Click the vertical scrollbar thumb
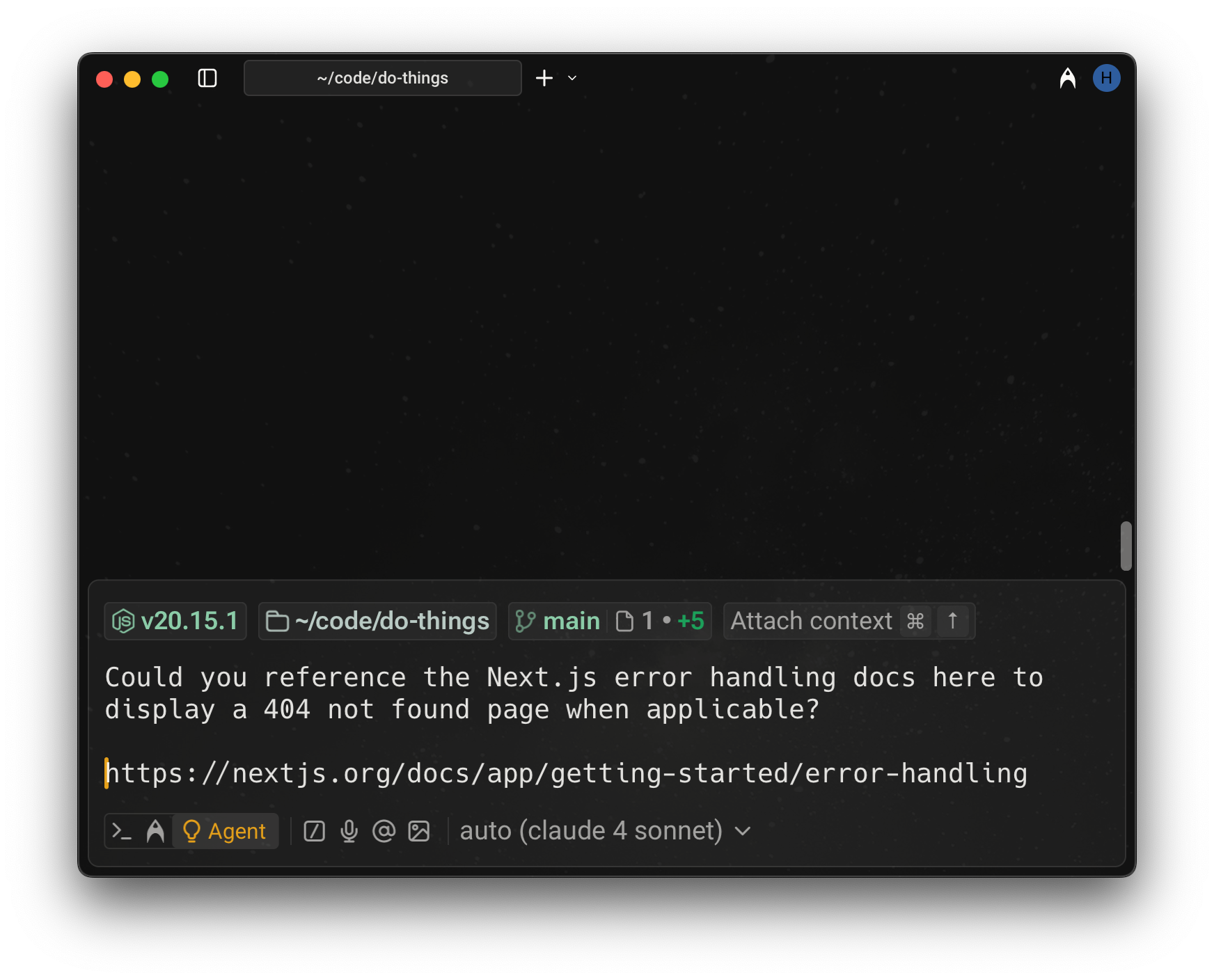The image size is (1214, 980). pos(1126,546)
